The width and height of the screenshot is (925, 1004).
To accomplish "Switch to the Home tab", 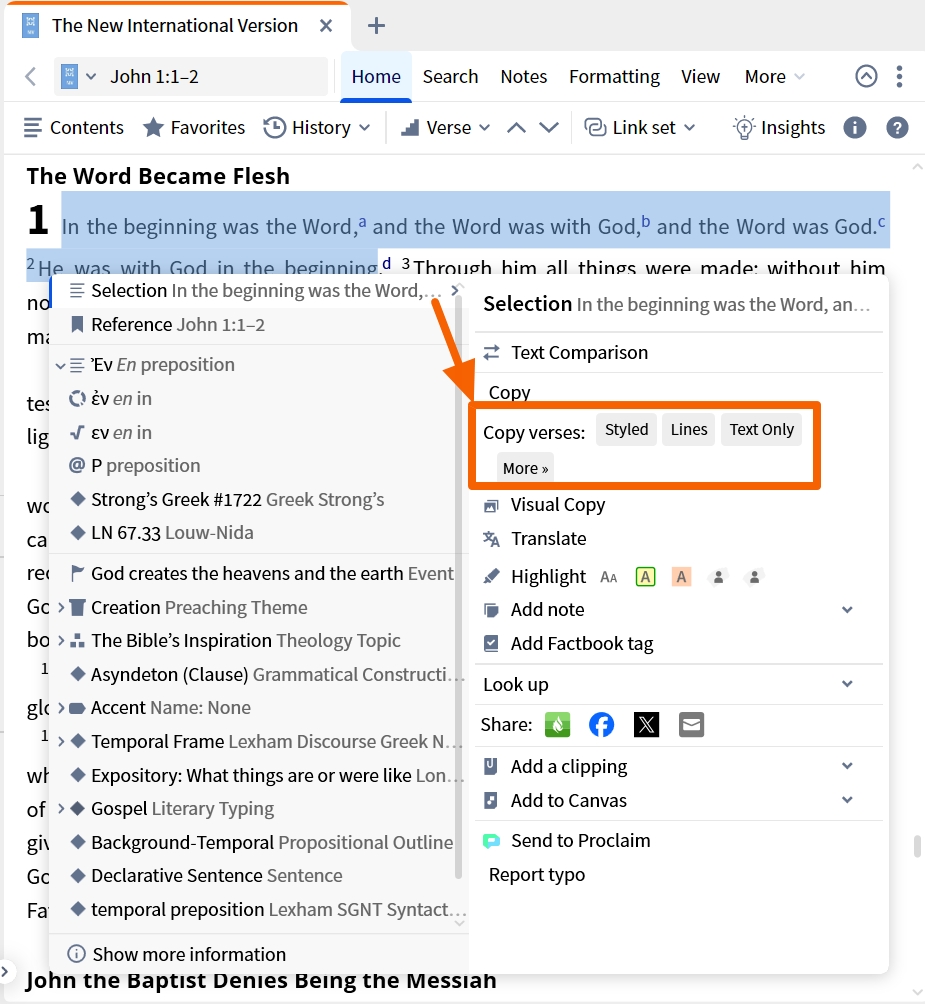I will click(376, 76).
